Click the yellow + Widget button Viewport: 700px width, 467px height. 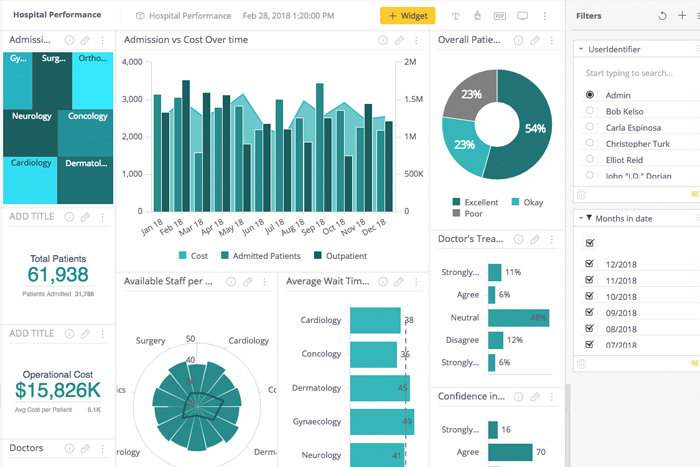pos(407,16)
